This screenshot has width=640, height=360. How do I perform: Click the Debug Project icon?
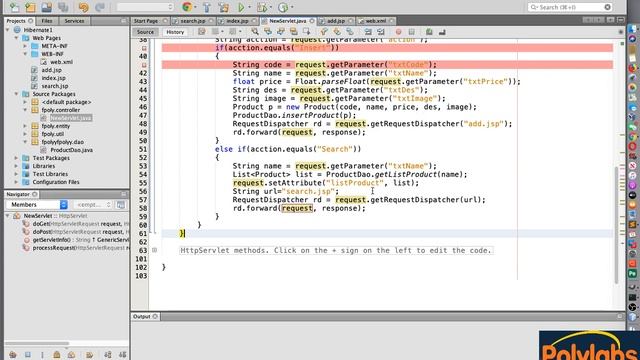[x=262, y=7]
